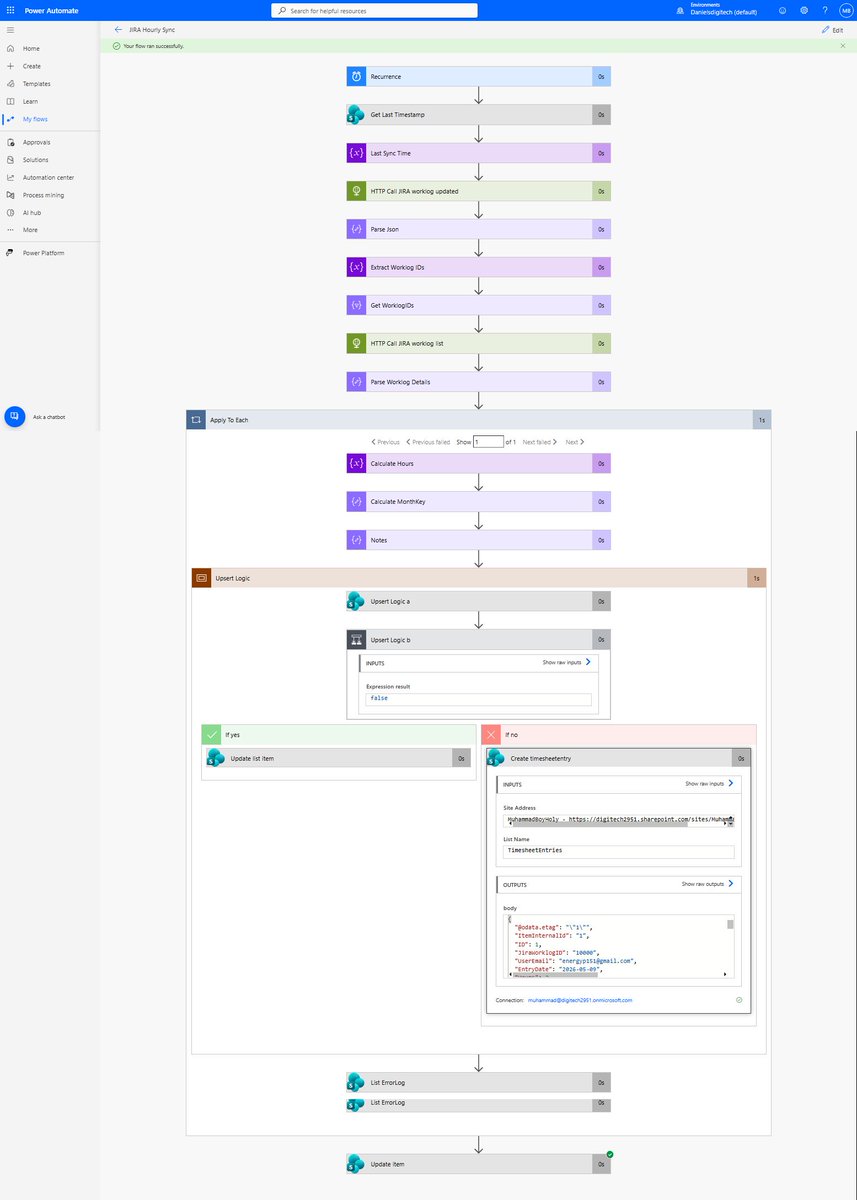857x1200 pixels.
Task: Click the Edit button
Action: click(832, 30)
